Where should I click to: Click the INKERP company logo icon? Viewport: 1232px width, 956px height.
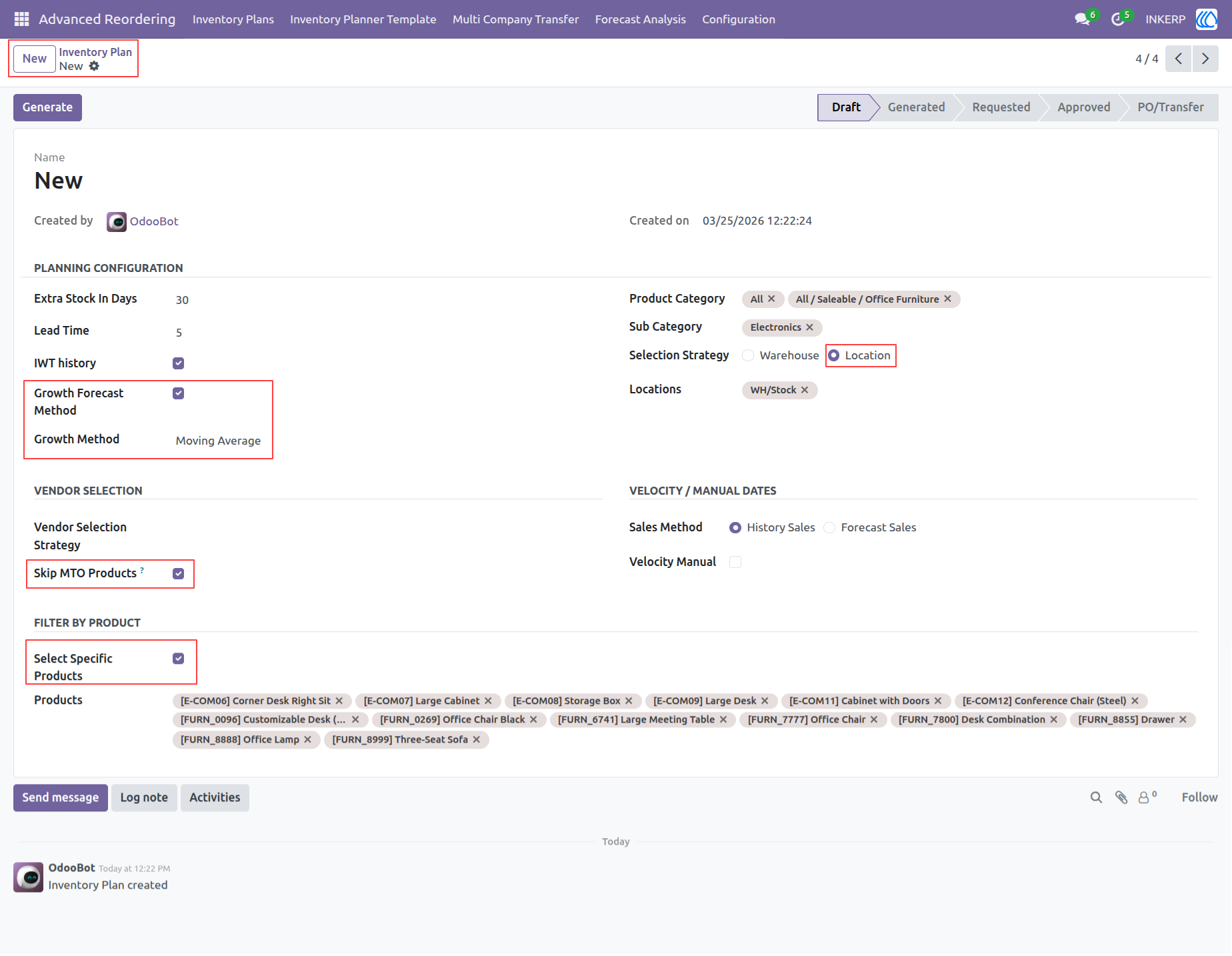tap(1206, 19)
